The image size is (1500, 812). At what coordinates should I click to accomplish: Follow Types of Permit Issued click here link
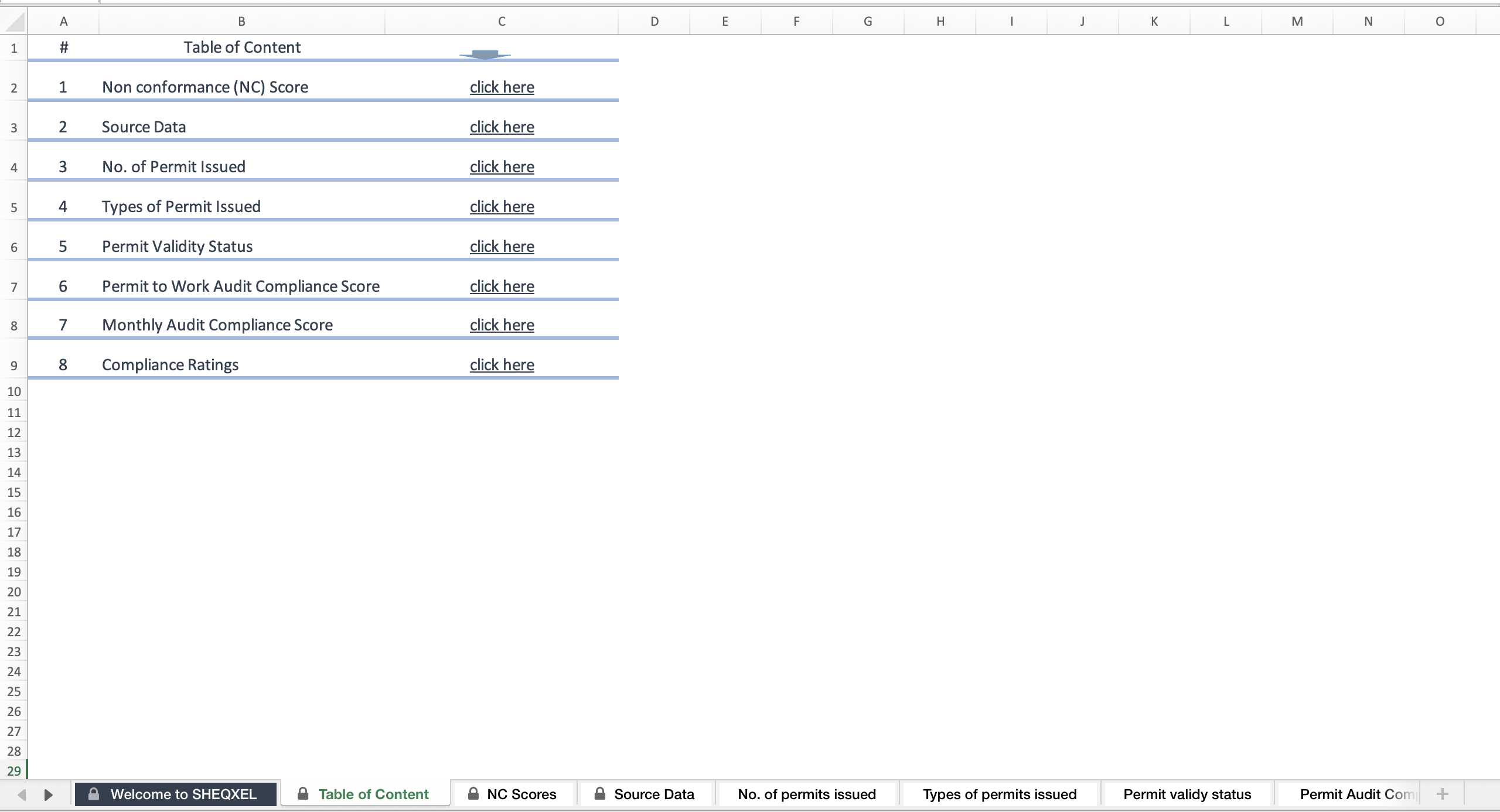click(502, 207)
